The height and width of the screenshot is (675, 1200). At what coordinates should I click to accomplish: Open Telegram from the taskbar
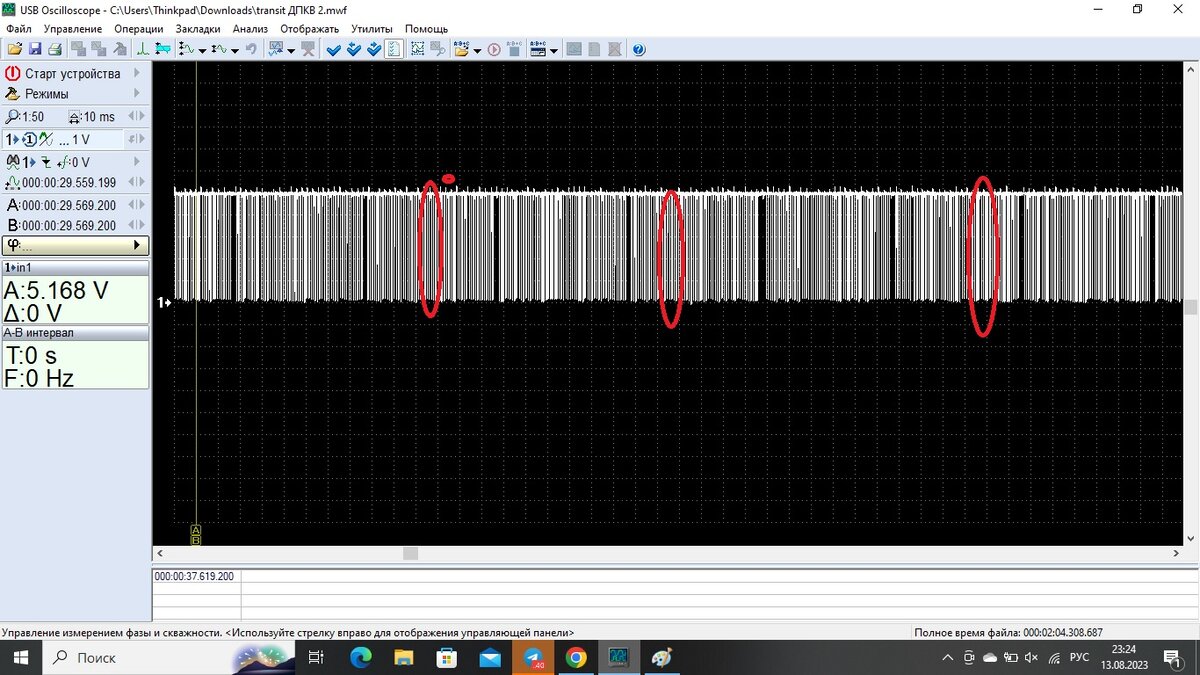[x=533, y=657]
